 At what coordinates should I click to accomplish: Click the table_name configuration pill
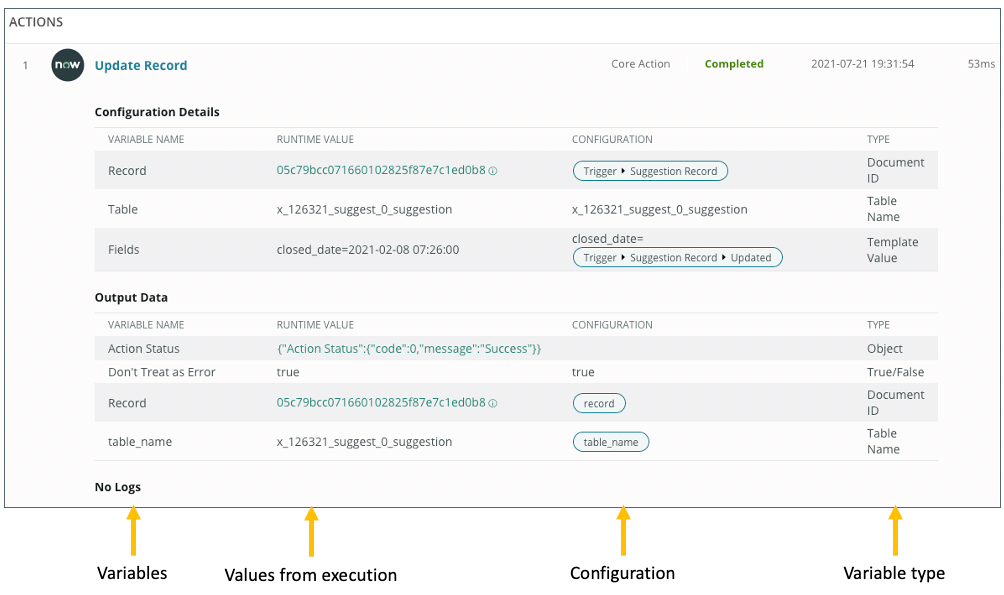tap(610, 441)
